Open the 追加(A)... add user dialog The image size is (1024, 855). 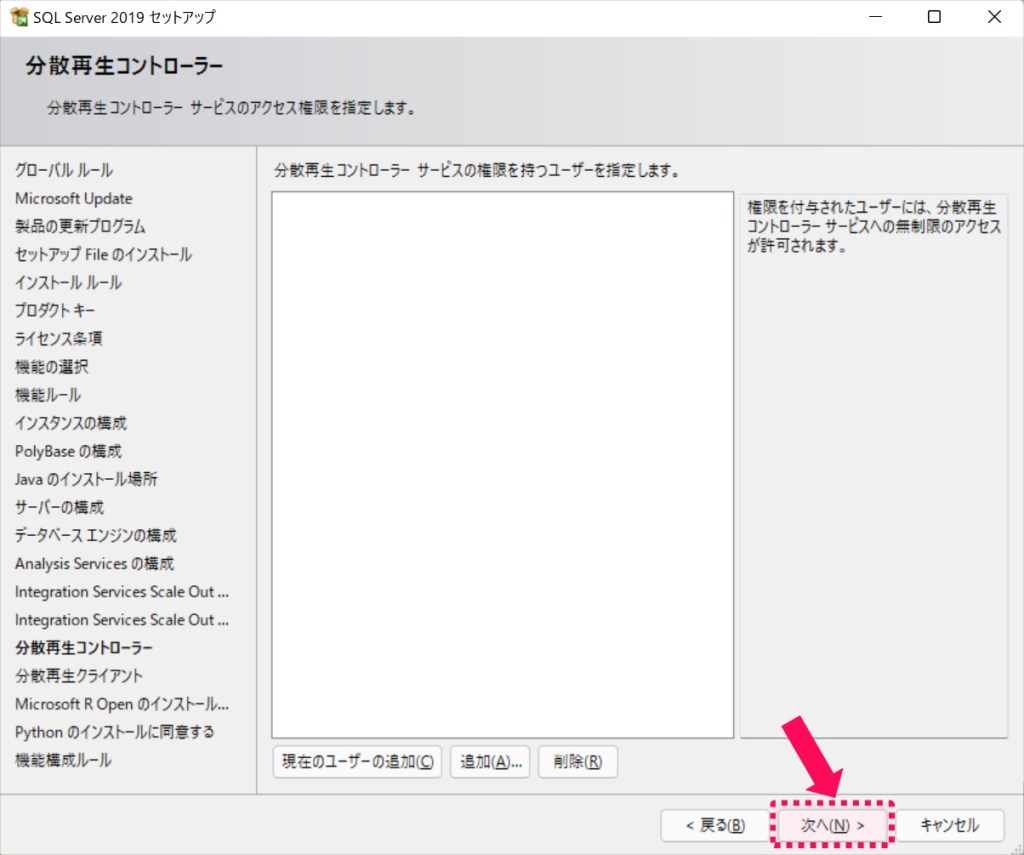490,762
